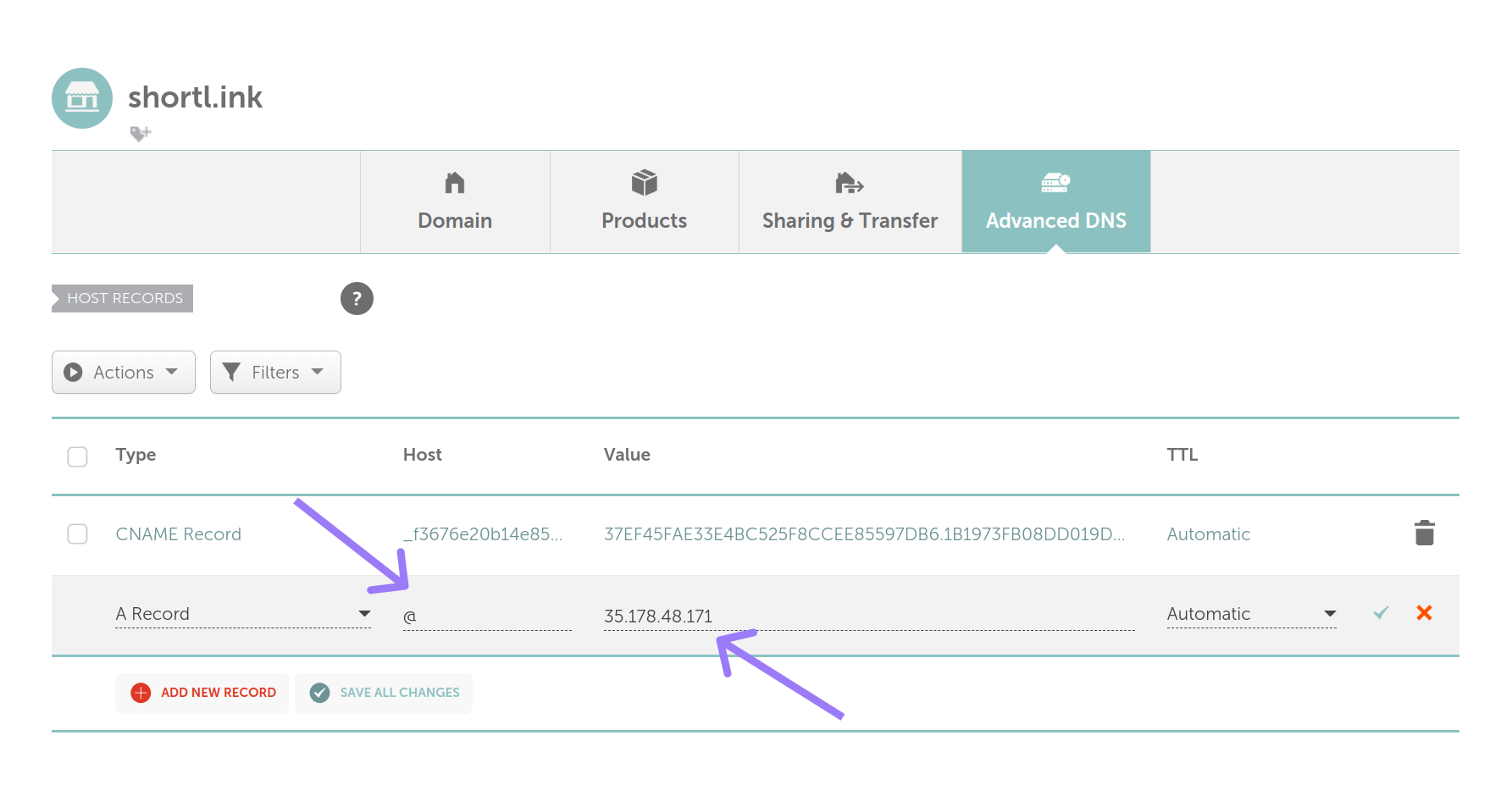Cancel the new A Record via the orange X

(x=1424, y=613)
